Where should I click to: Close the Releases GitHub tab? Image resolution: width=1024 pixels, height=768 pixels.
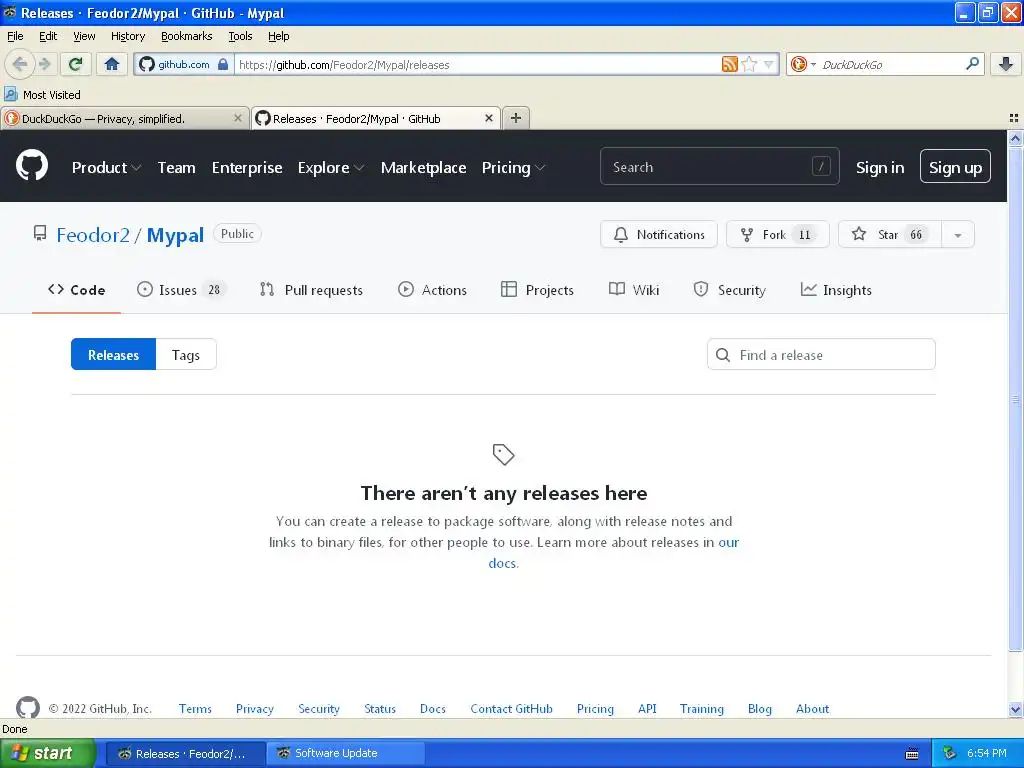coord(488,118)
